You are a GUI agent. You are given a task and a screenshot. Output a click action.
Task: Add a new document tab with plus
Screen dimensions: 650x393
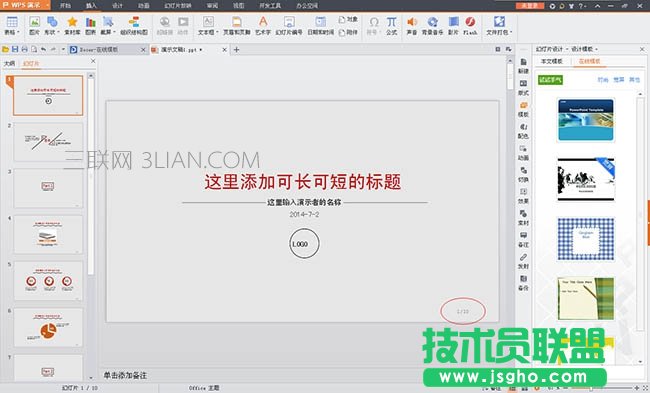[236, 50]
